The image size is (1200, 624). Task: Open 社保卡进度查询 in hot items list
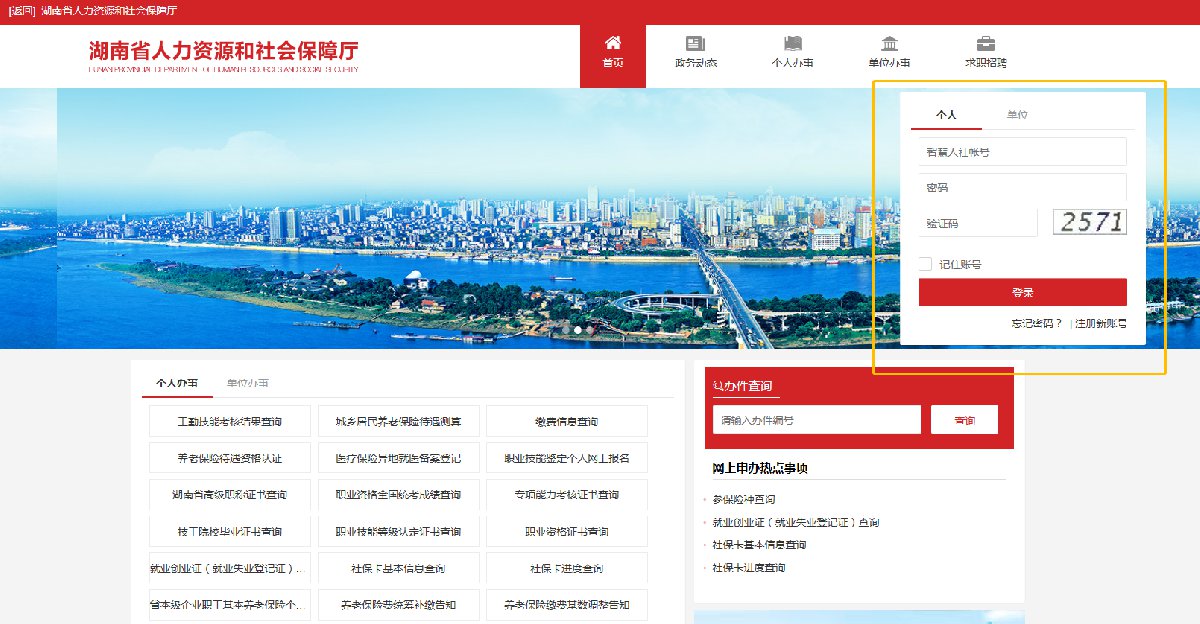pos(749,568)
